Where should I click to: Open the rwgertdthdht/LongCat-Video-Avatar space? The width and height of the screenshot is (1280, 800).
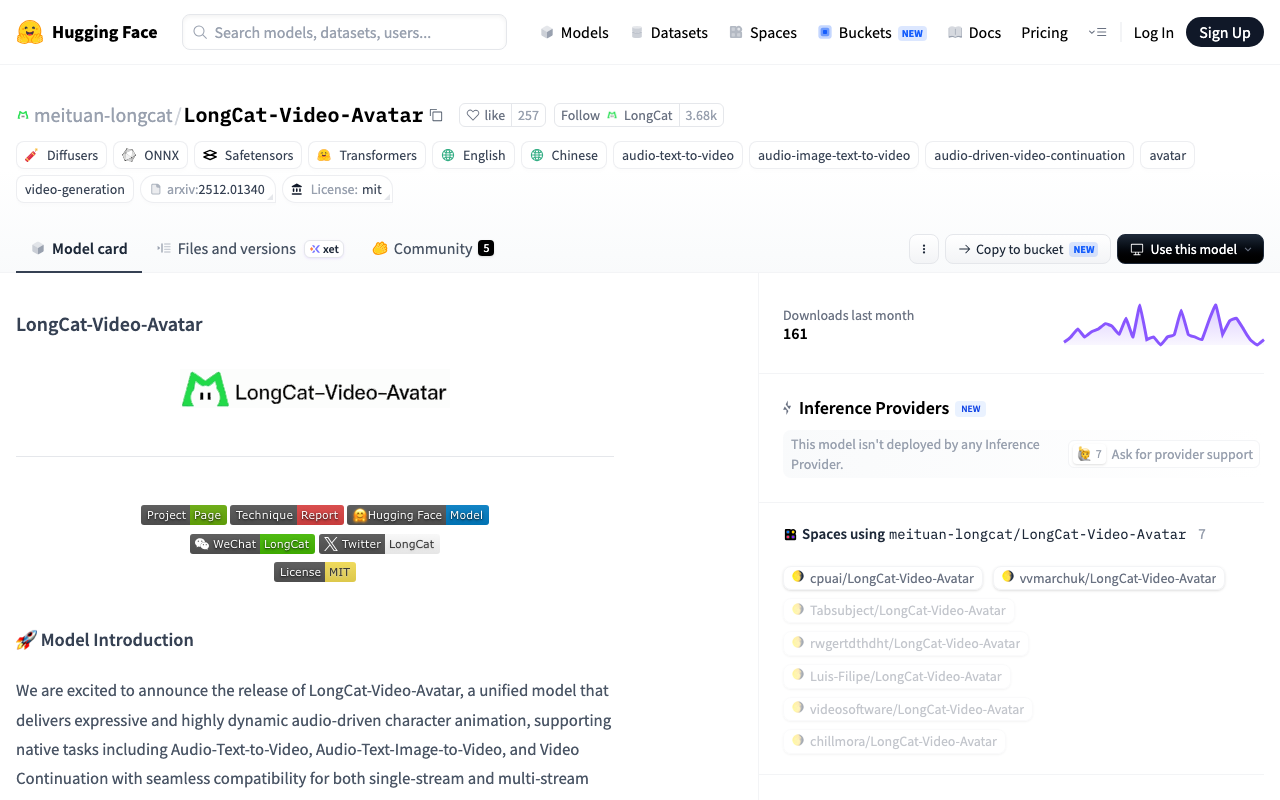click(906, 643)
